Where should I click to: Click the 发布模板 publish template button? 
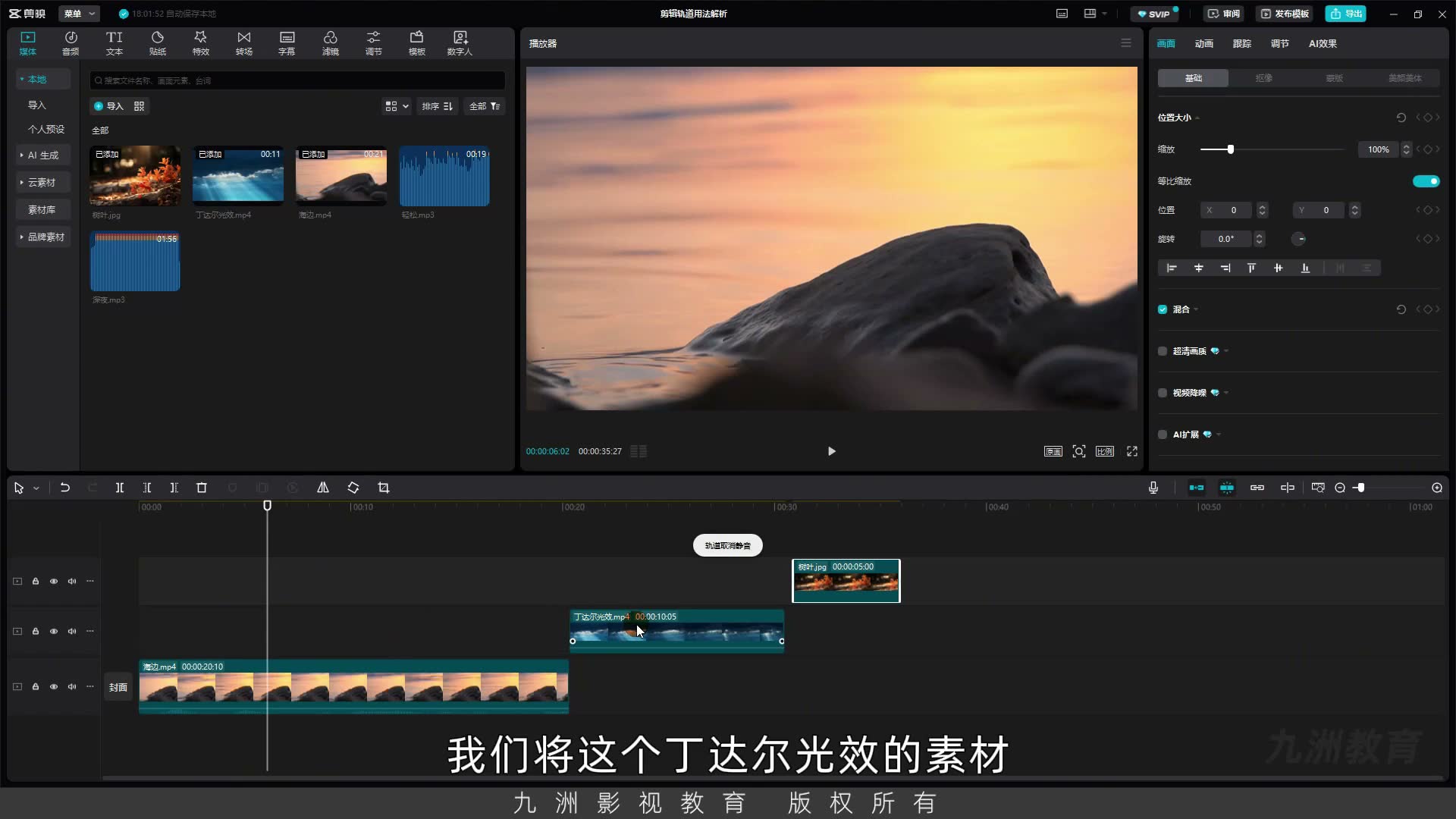tap(1285, 14)
